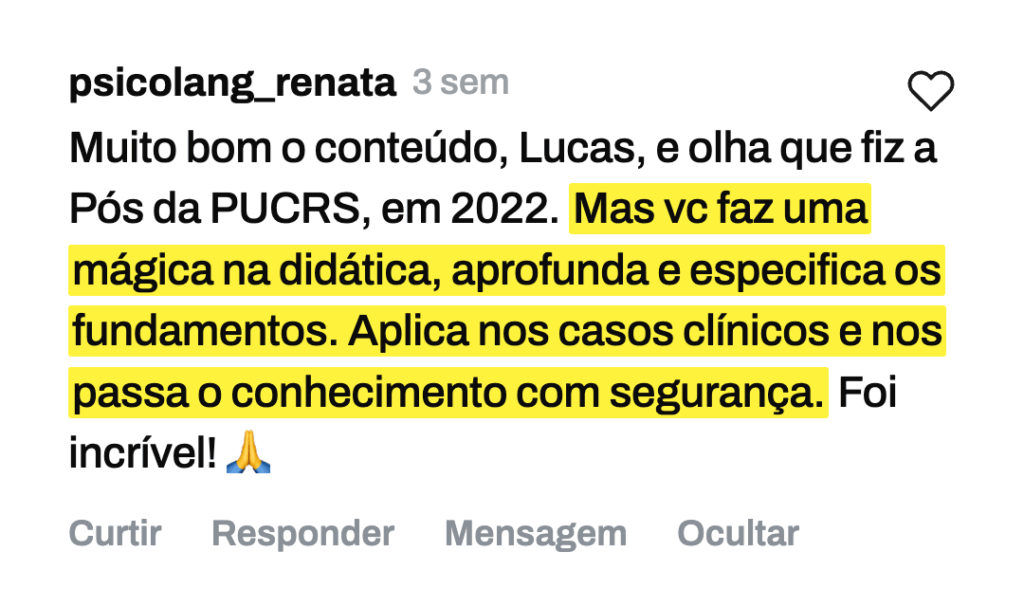The image size is (1024, 607).
Task: Open Mensagem to message the commenter
Action: point(536,533)
